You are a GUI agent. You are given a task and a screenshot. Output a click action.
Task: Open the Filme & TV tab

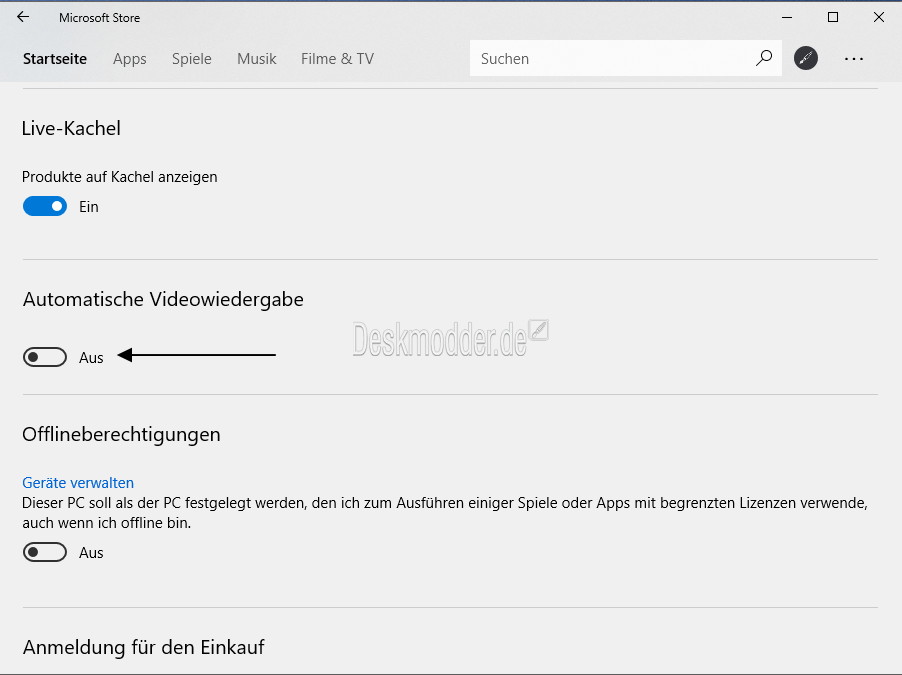[x=337, y=59]
